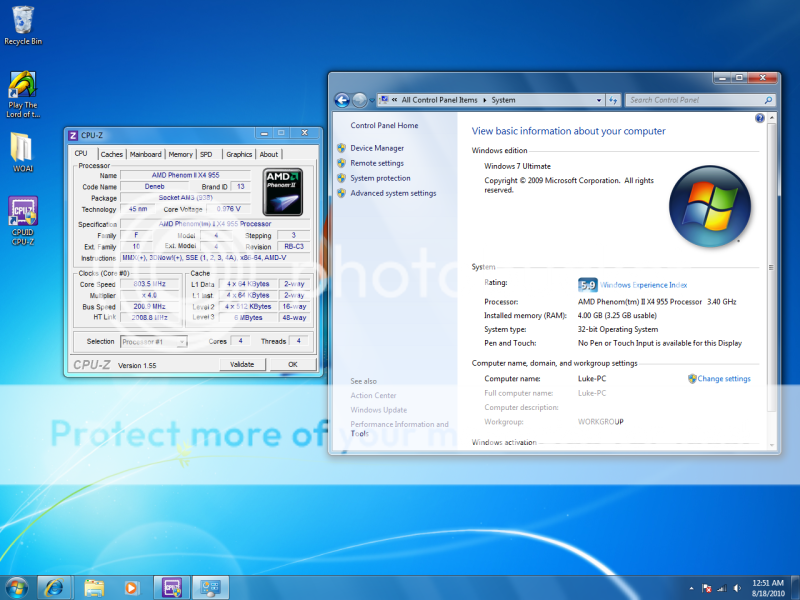
Task: Switch to Control Panel System taskbar button
Action: coord(210,588)
